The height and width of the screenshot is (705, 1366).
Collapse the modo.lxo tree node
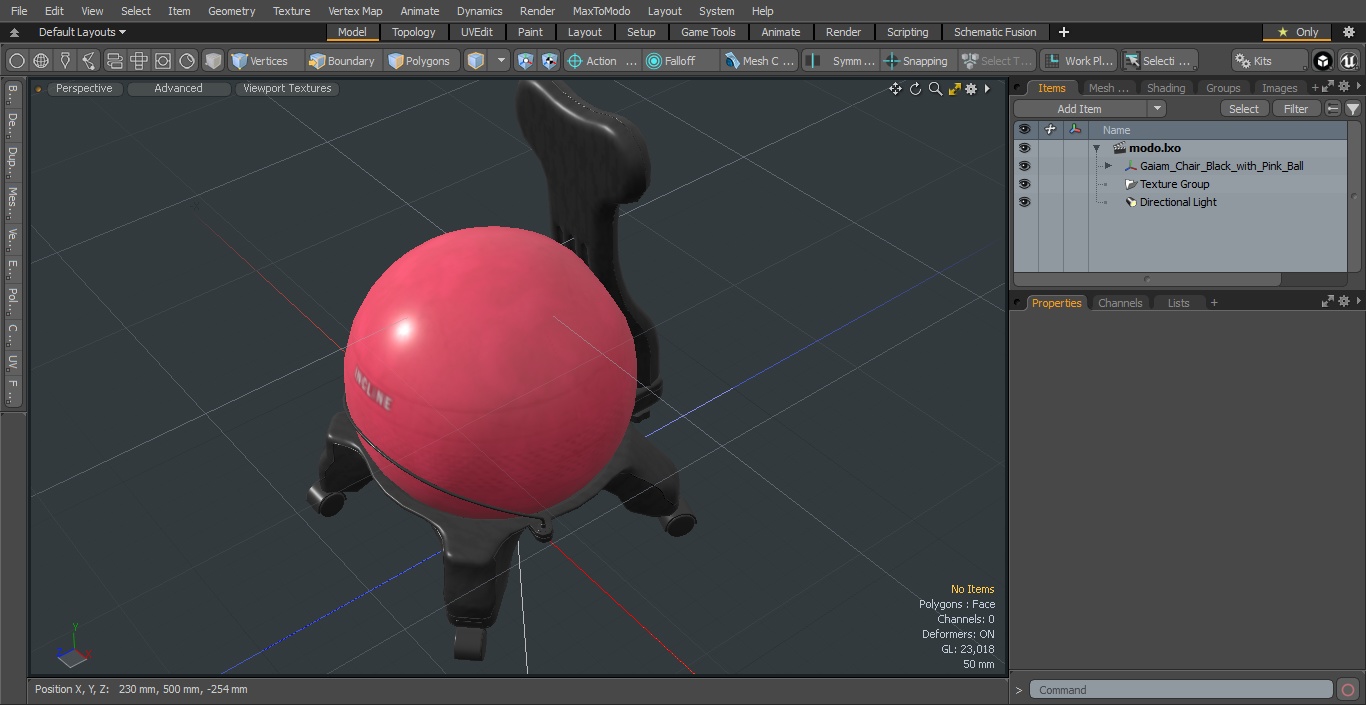click(x=1096, y=148)
